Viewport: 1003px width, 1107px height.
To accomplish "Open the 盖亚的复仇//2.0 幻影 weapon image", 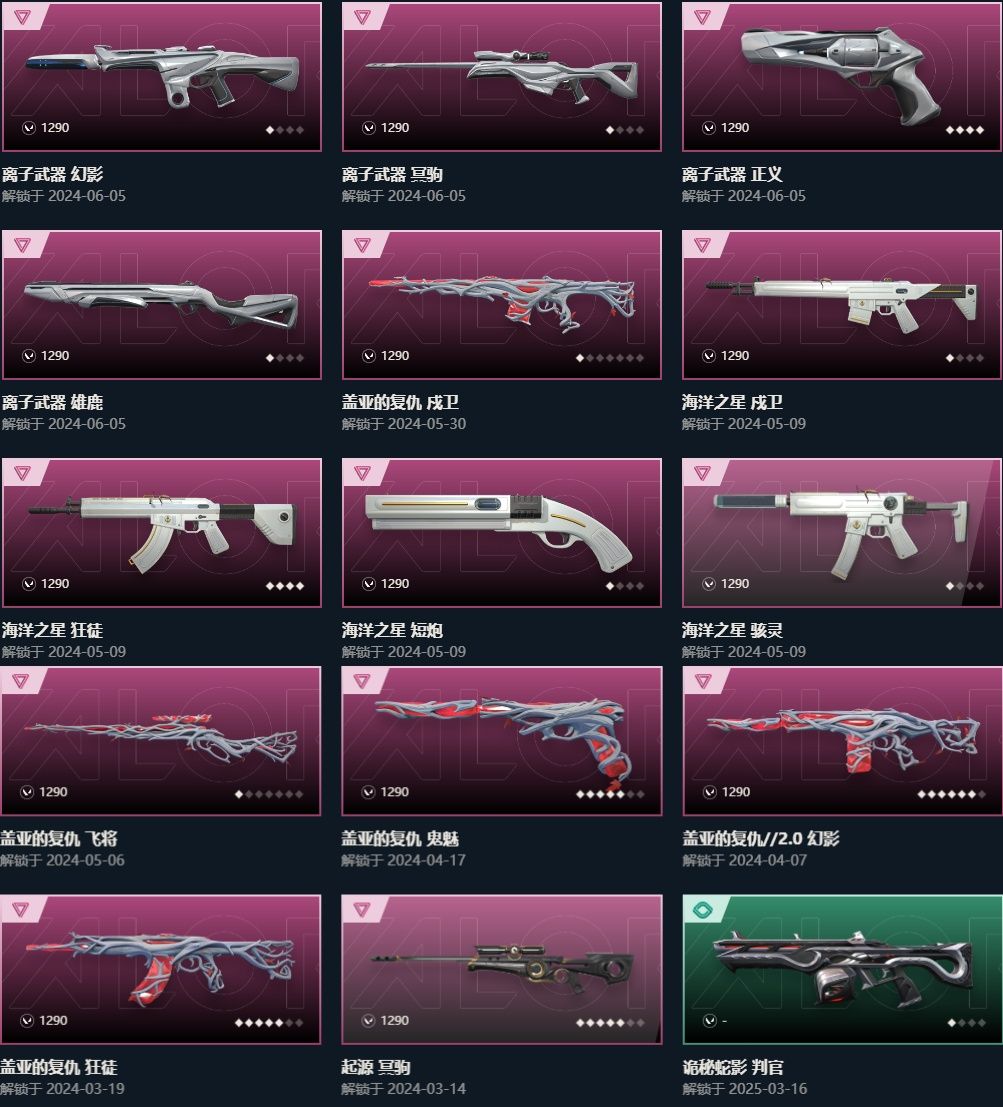I will 843,740.
